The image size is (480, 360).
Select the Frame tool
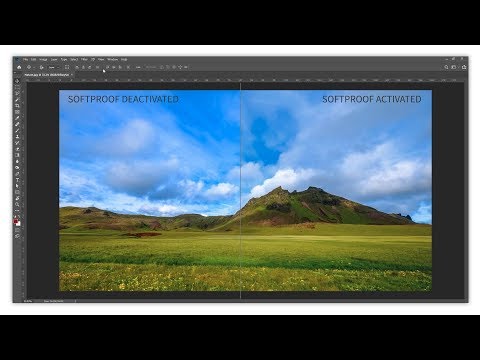(17, 112)
